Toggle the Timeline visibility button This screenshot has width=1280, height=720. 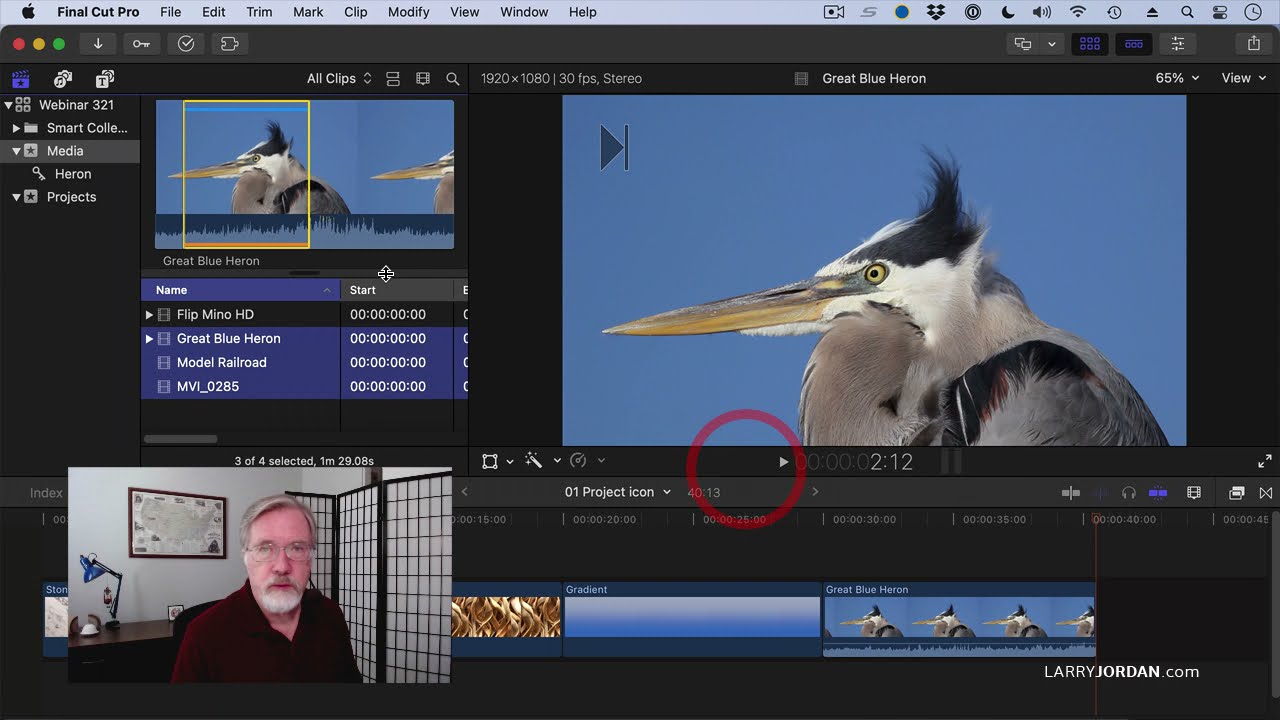[1134, 44]
